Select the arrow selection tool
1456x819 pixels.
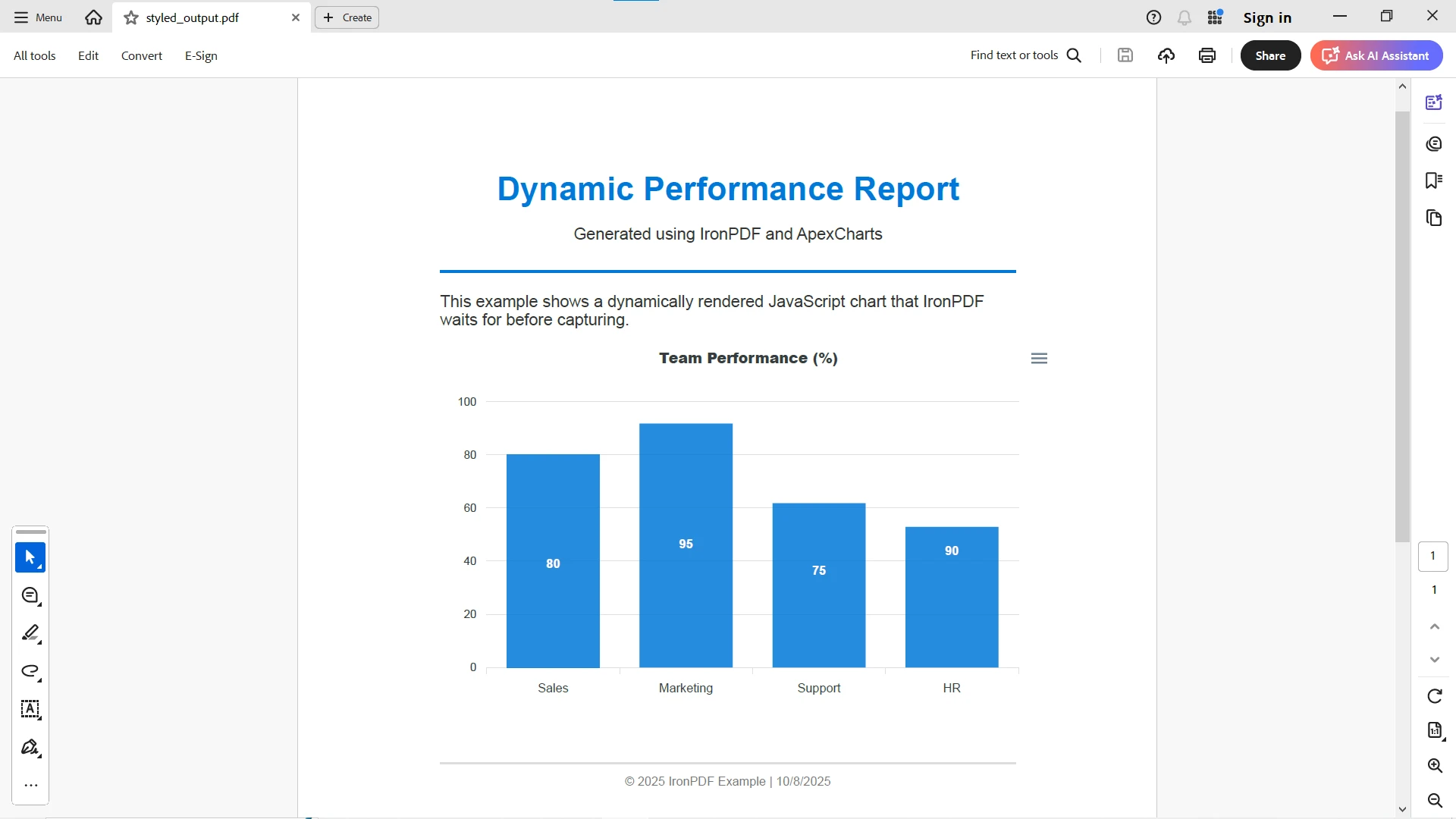tap(30, 558)
